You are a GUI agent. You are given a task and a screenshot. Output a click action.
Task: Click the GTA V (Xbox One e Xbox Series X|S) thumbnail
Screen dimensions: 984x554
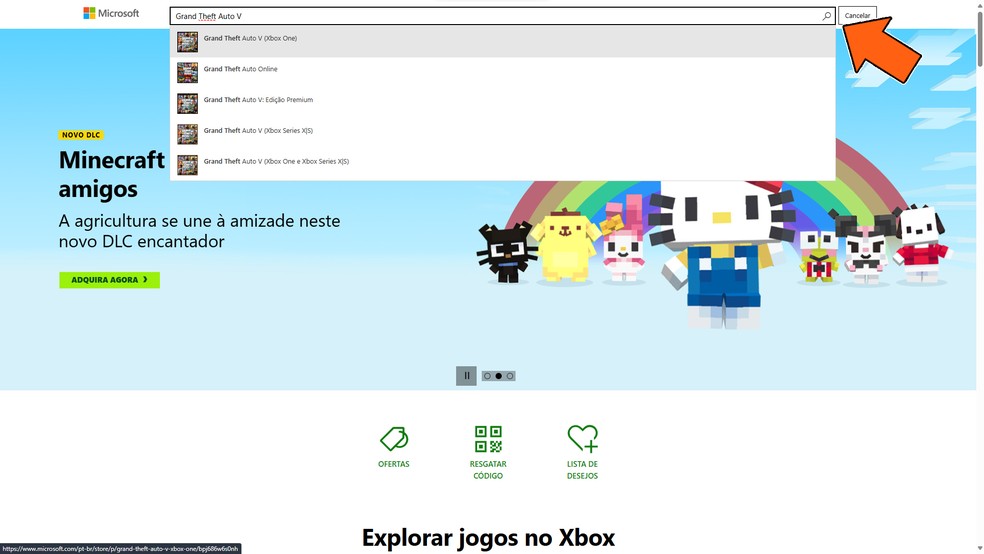[187, 165]
